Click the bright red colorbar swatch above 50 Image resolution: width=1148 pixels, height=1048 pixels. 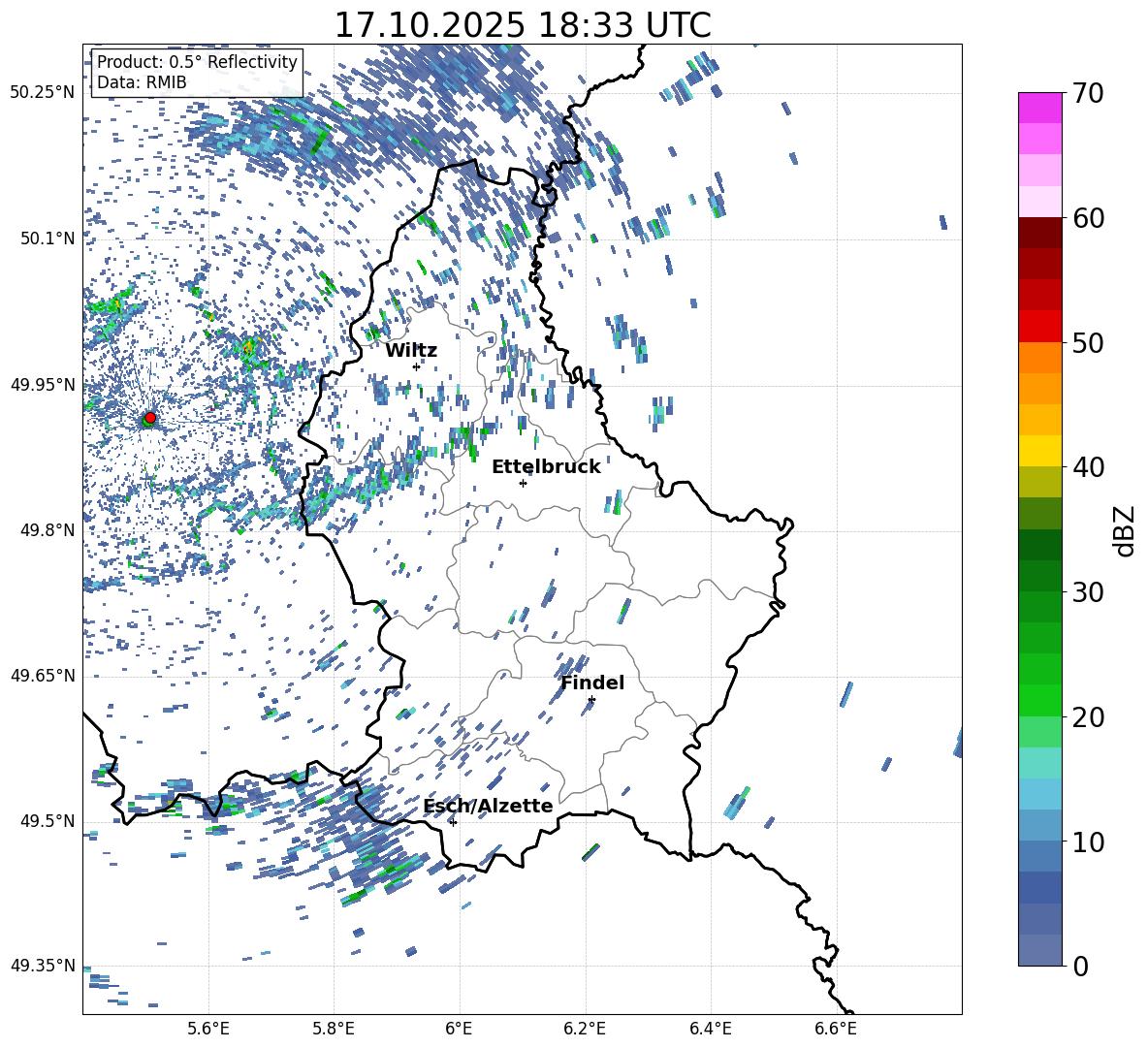(1039, 327)
